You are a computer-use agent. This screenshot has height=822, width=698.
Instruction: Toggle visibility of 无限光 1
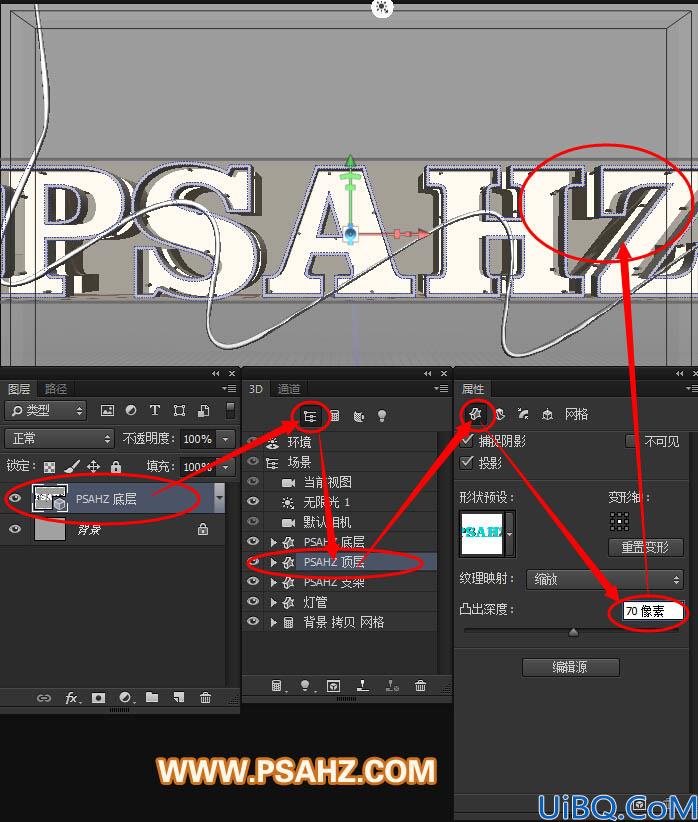(x=253, y=501)
